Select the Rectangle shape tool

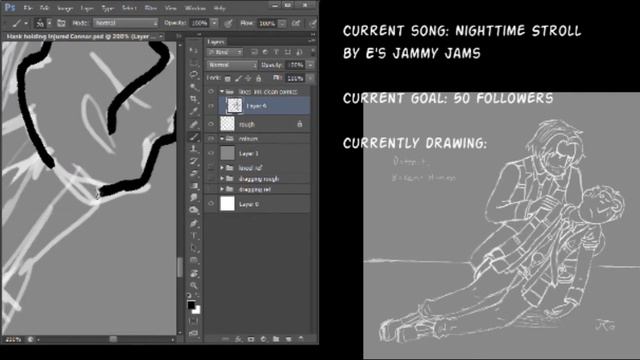point(194,260)
